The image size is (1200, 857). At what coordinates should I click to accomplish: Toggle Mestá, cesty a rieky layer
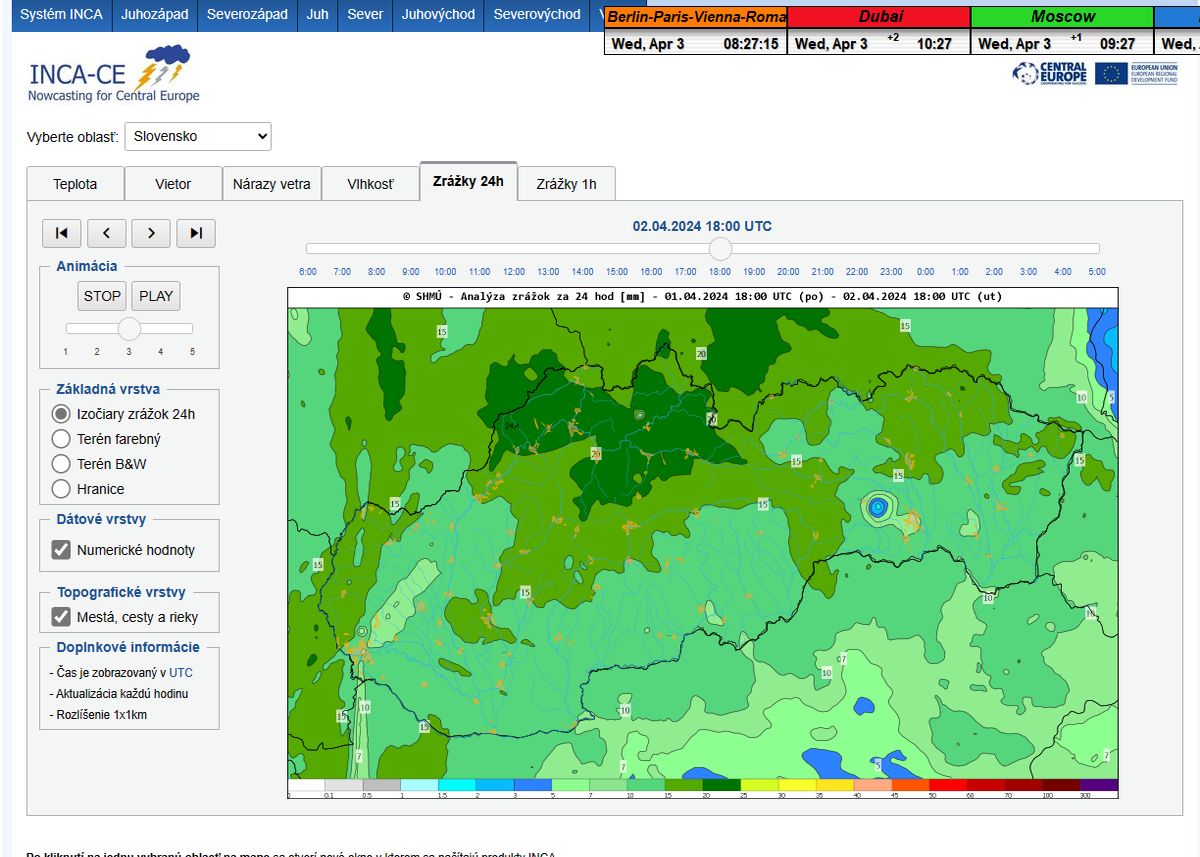click(61, 617)
